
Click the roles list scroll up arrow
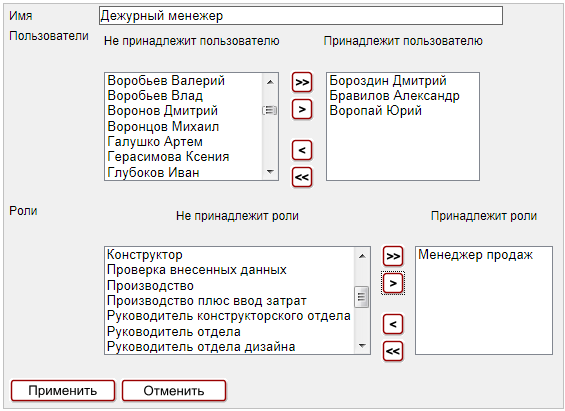pyautogui.click(x=362, y=256)
